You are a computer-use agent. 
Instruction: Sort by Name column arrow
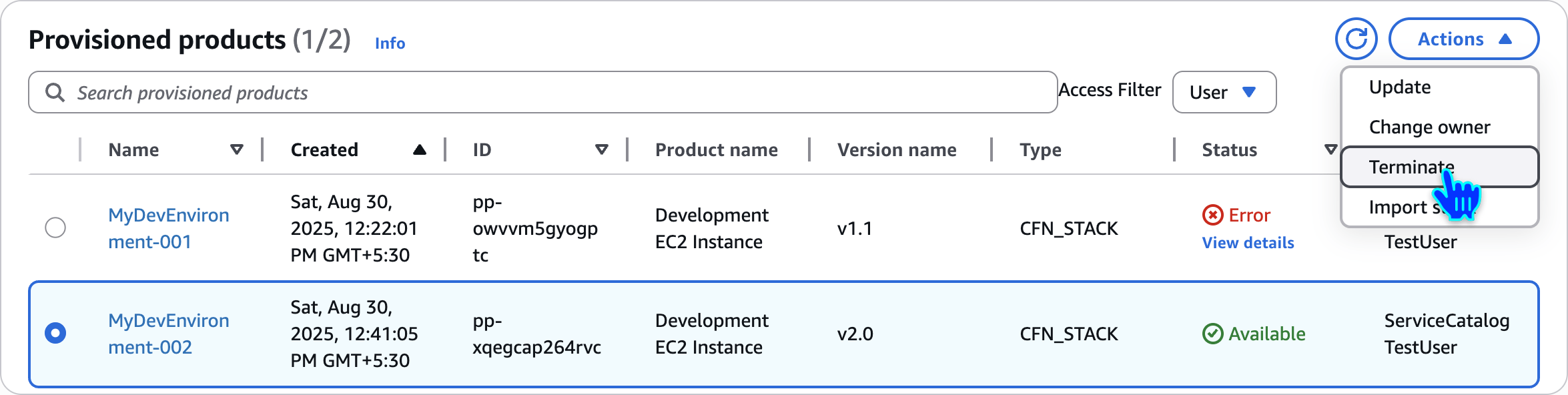236,149
